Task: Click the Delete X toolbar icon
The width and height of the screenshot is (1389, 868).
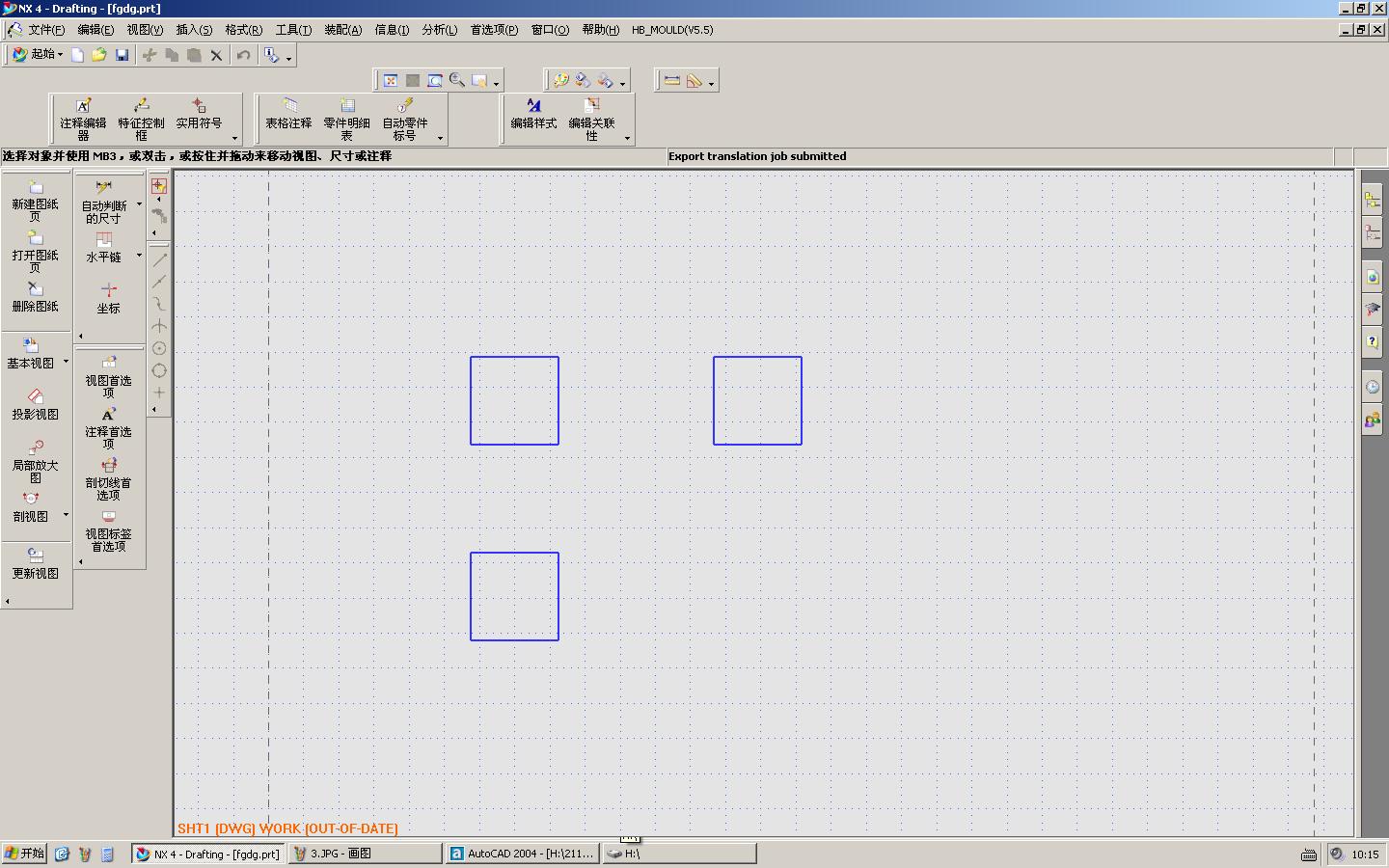Action: [216, 55]
